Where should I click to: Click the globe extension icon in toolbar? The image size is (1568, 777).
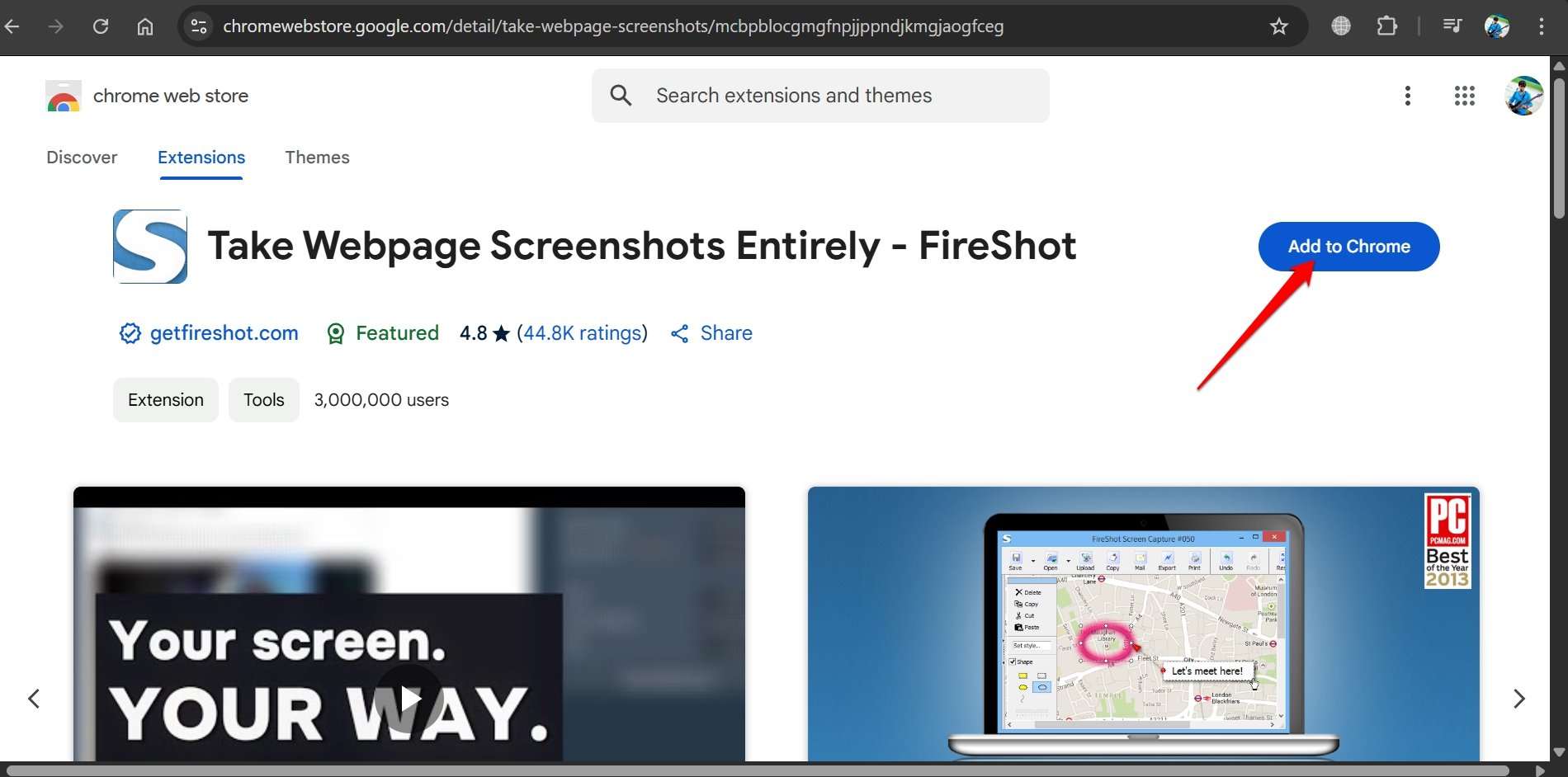1341,26
